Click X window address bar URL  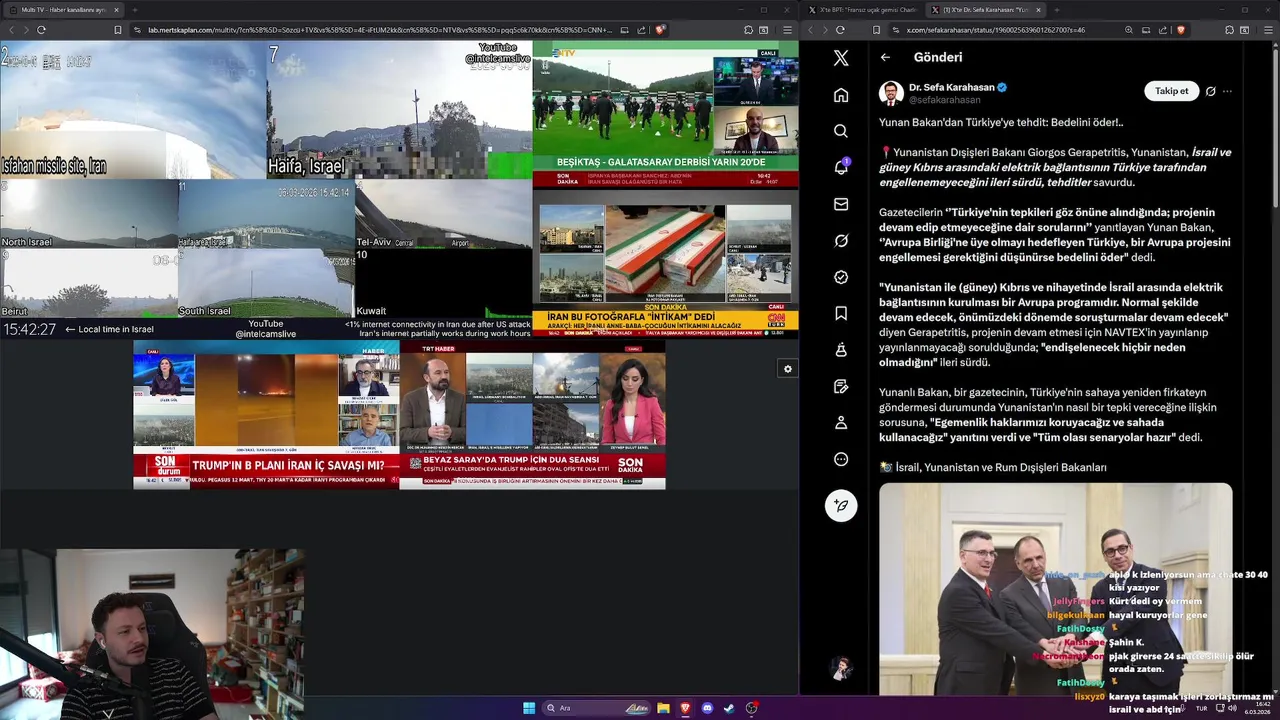995,30
